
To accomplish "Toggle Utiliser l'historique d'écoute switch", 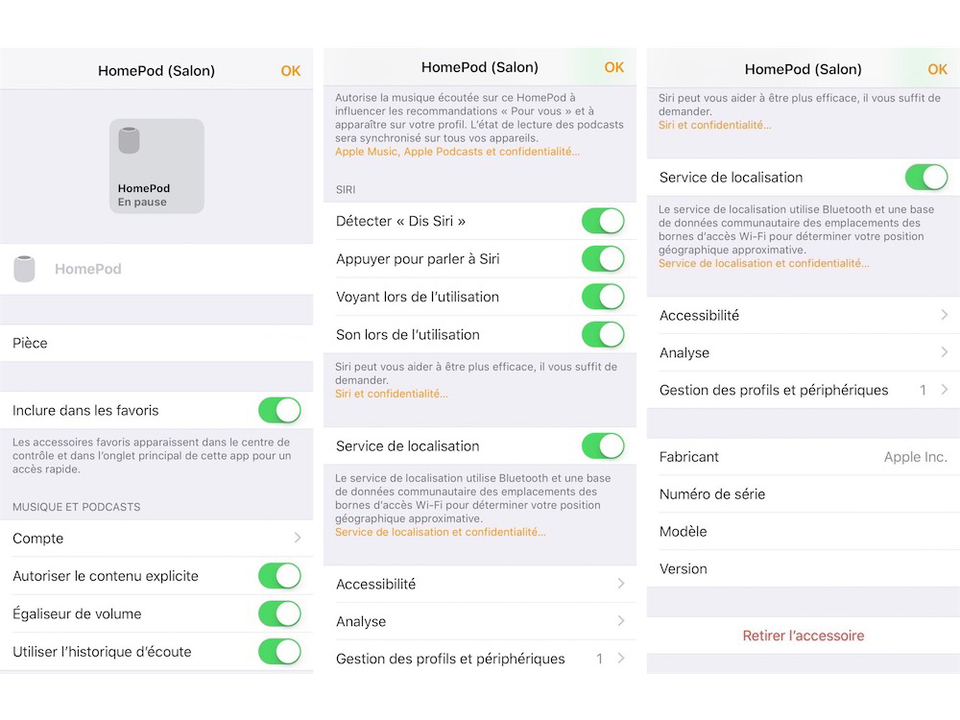I will [x=279, y=652].
